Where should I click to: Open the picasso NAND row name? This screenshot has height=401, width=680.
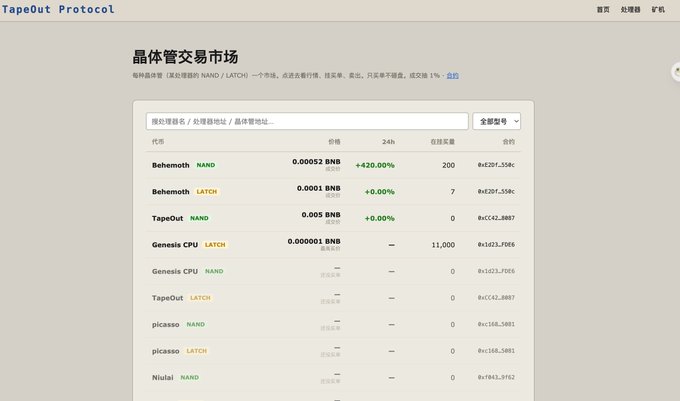[165, 324]
